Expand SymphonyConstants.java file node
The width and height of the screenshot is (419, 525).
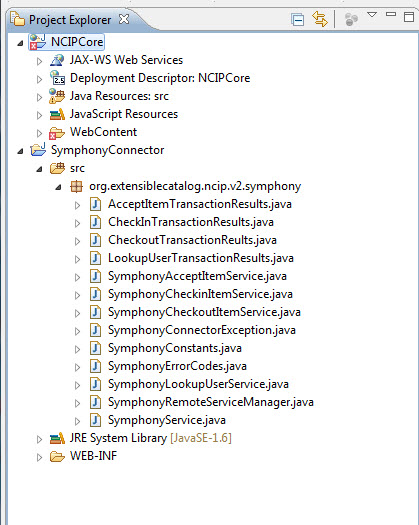(77, 350)
